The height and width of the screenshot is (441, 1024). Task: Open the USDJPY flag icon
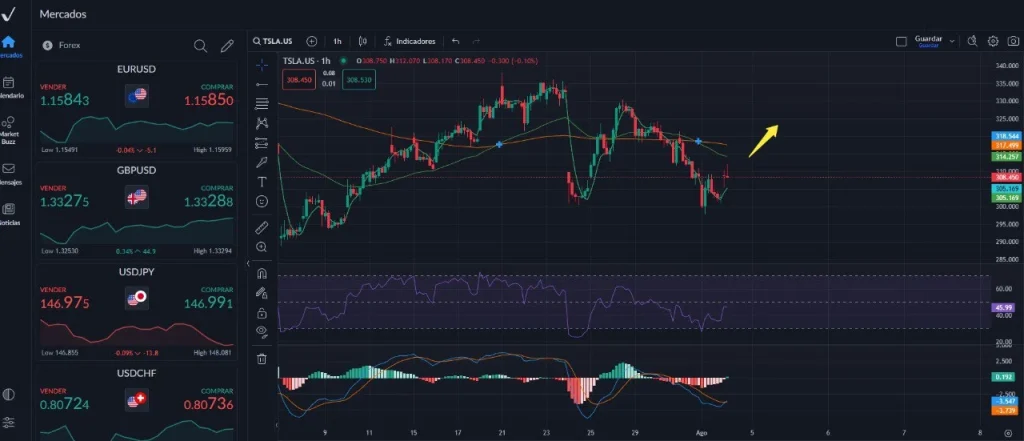pos(136,298)
